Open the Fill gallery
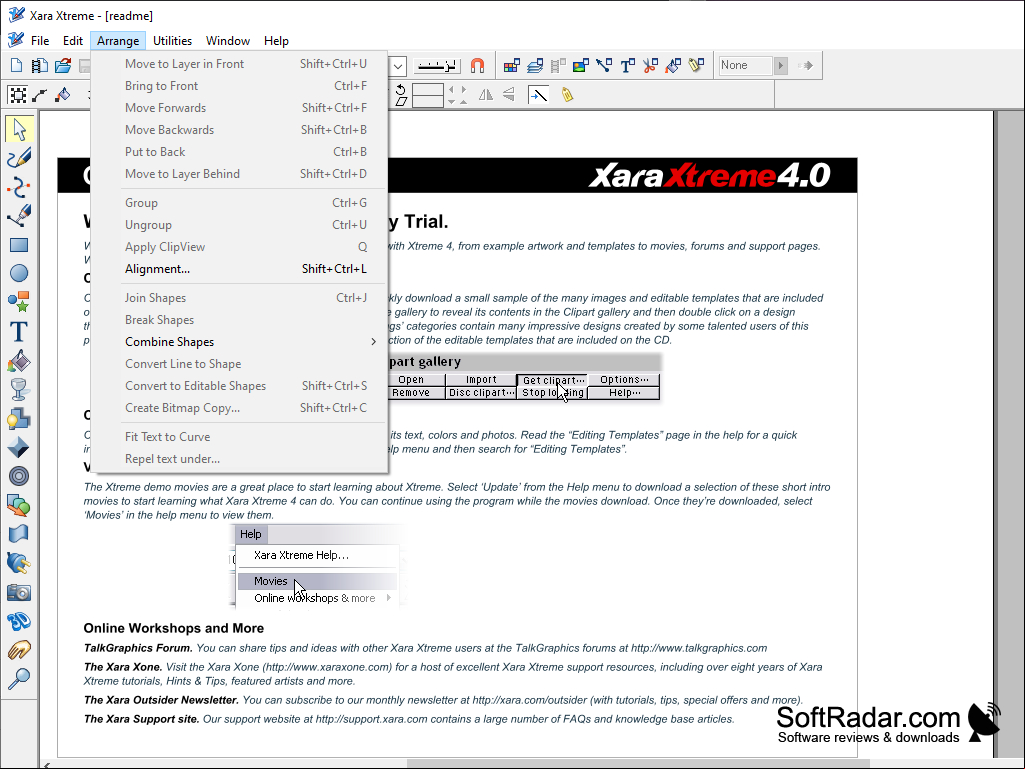This screenshot has height=769, width=1025. 673,65
